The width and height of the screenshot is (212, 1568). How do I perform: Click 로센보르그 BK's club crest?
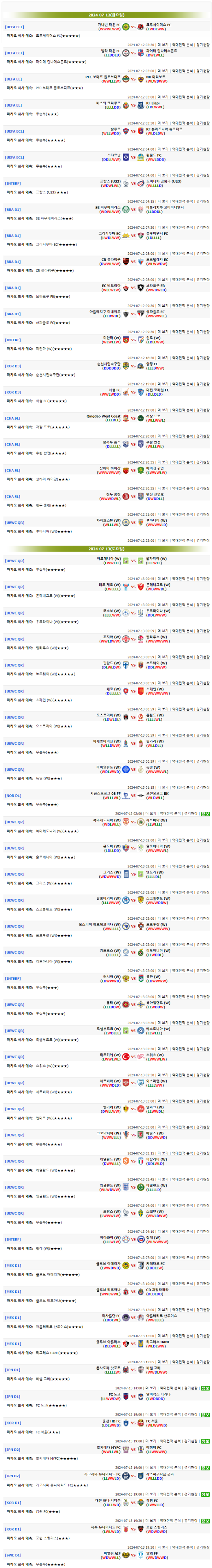[x=141, y=795]
